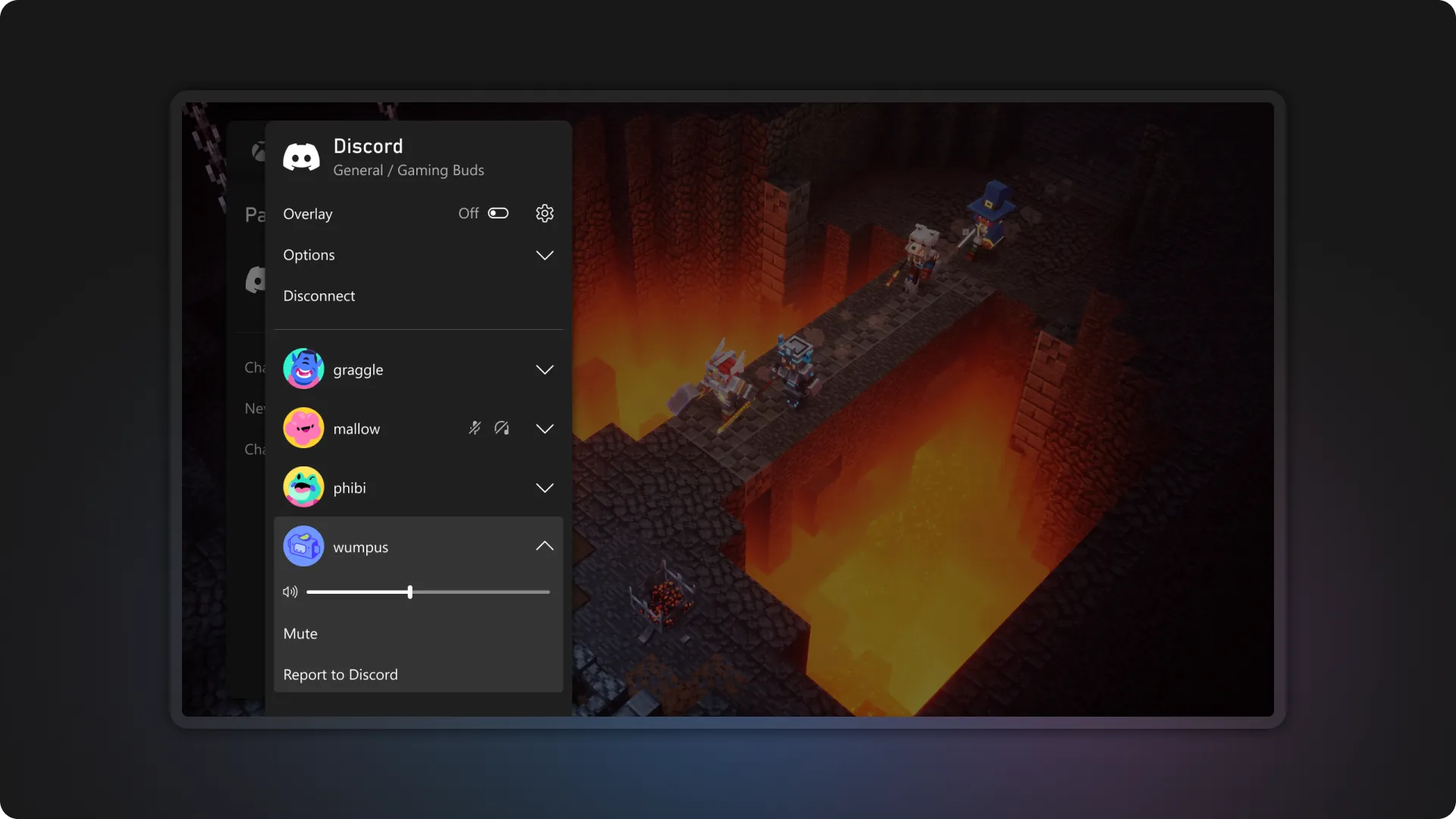Click mallow's deafened headphone icon
The height and width of the screenshot is (819, 1456).
point(501,428)
